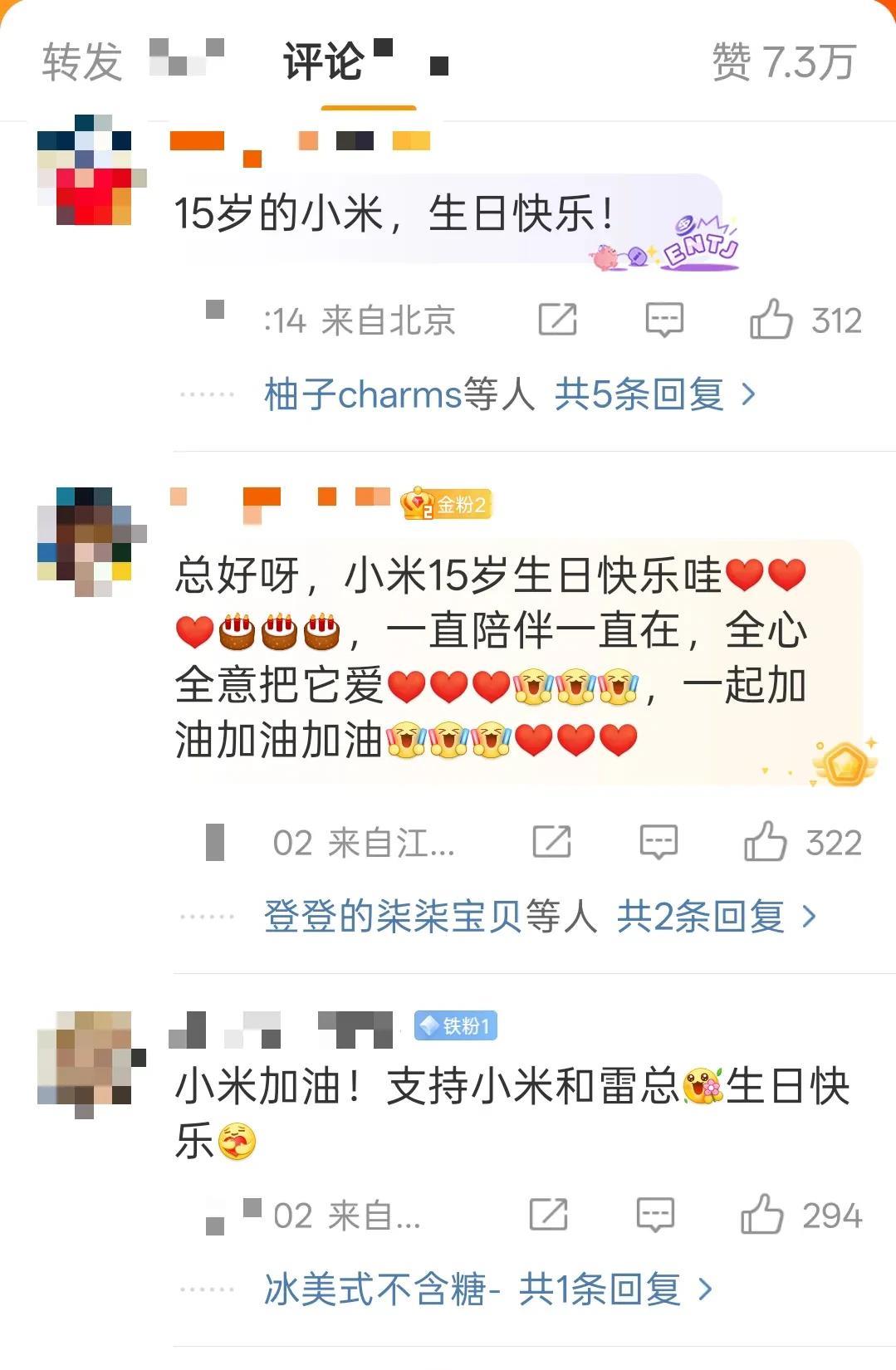Open reply icon on the 15岁的小米 comment
The height and width of the screenshot is (1370, 896).
(x=664, y=320)
